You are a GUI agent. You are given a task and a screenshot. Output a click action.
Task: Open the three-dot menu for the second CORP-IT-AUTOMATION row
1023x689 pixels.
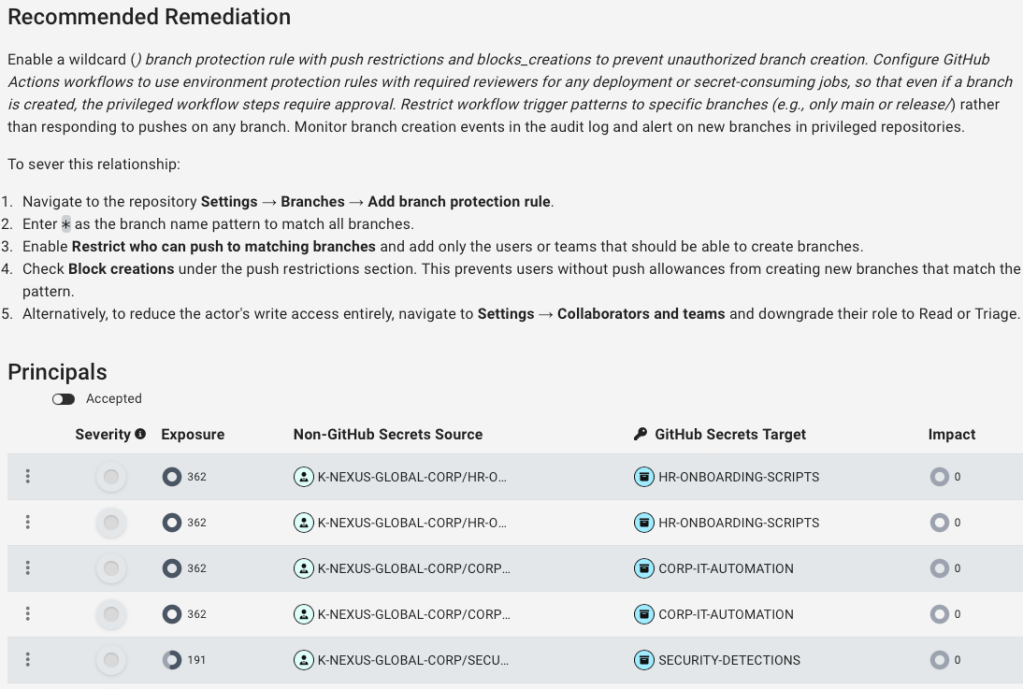[28, 614]
